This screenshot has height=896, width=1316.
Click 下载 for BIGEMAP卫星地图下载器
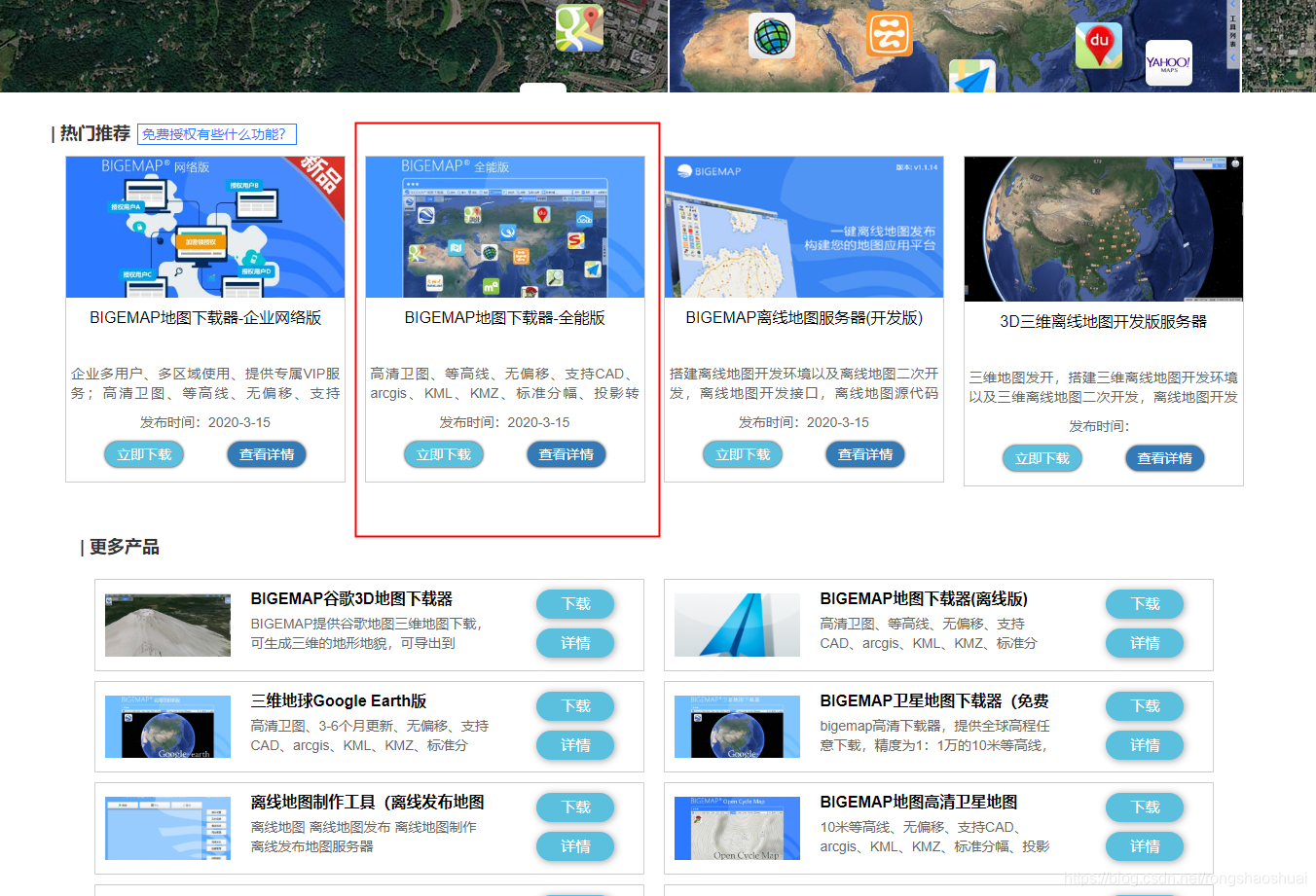(x=1145, y=706)
